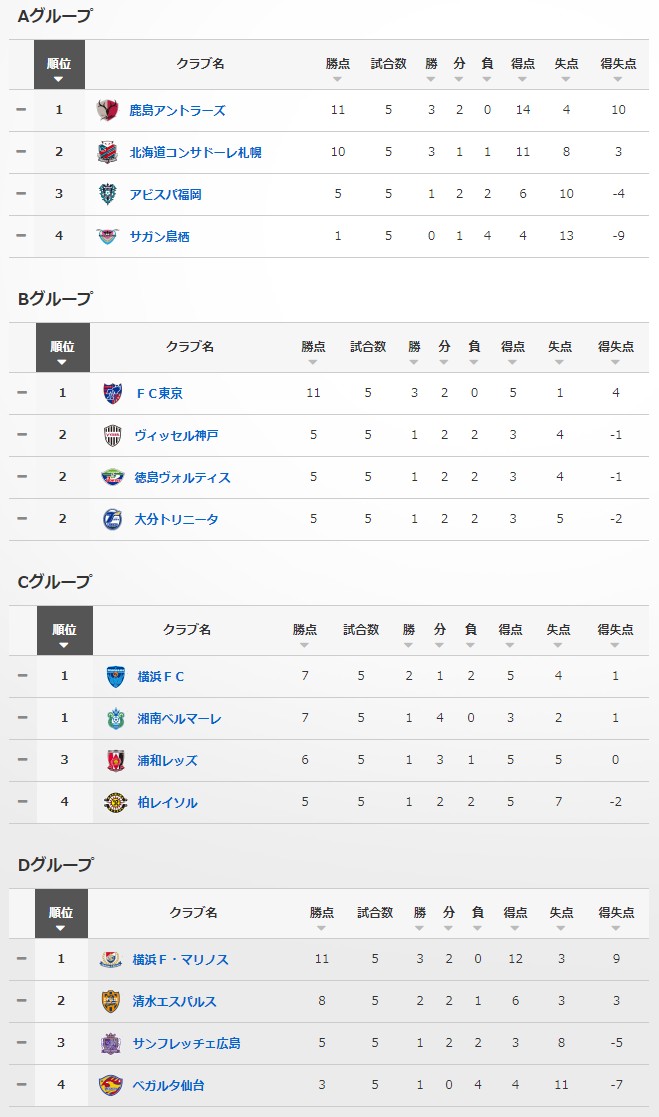This screenshot has width=659, height=1117.
Task: Open the 徳島ヴォルティス club link
Action: (182, 477)
